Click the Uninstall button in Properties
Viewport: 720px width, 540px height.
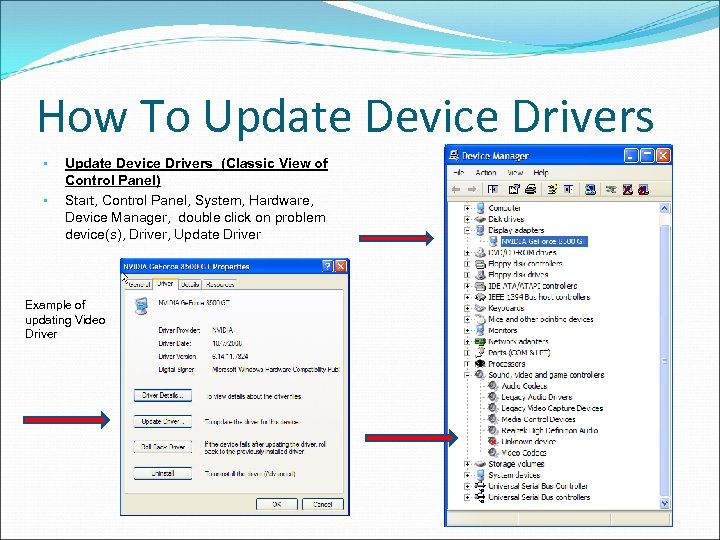[163, 473]
